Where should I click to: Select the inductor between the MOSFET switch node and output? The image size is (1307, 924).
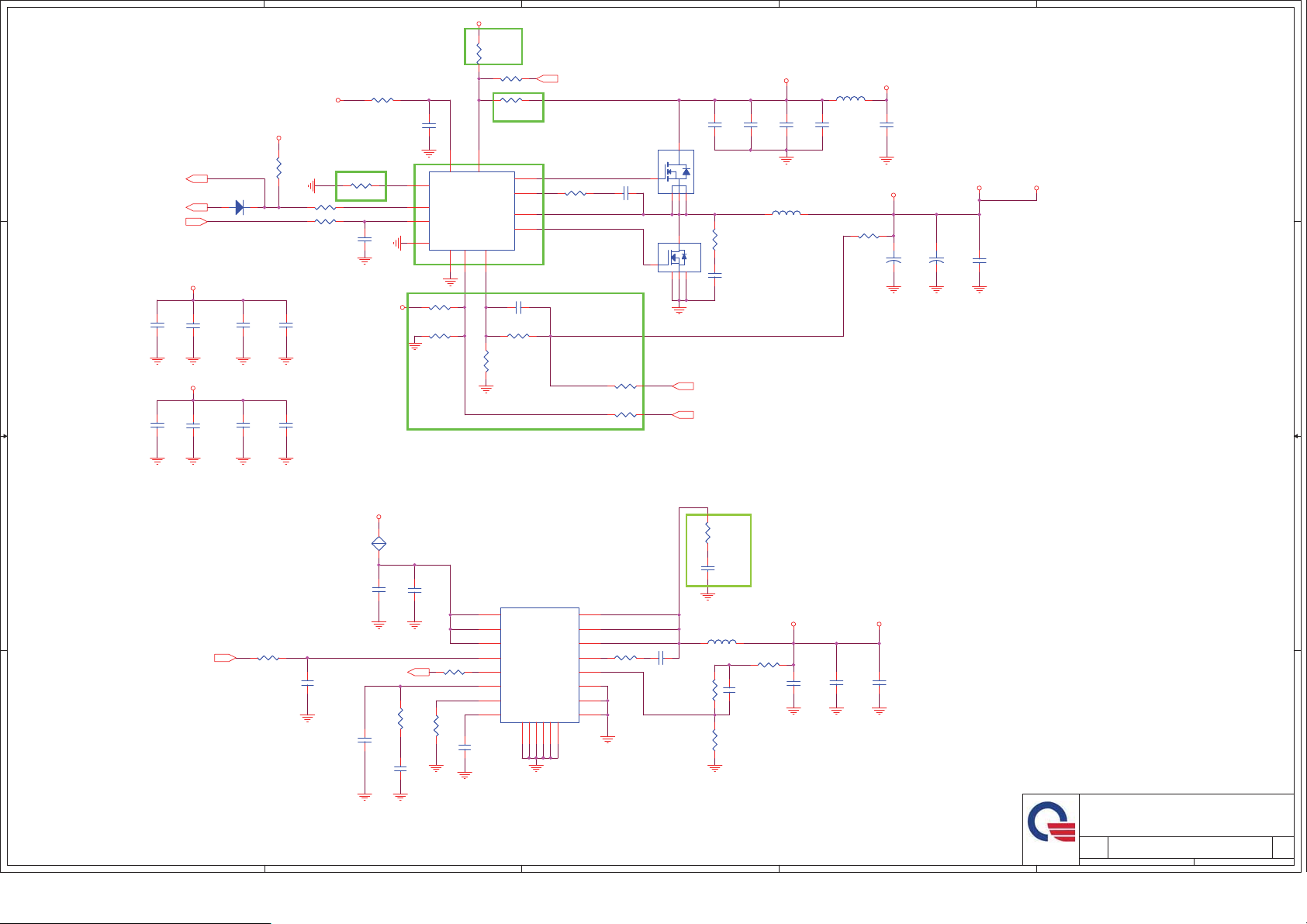point(787,213)
